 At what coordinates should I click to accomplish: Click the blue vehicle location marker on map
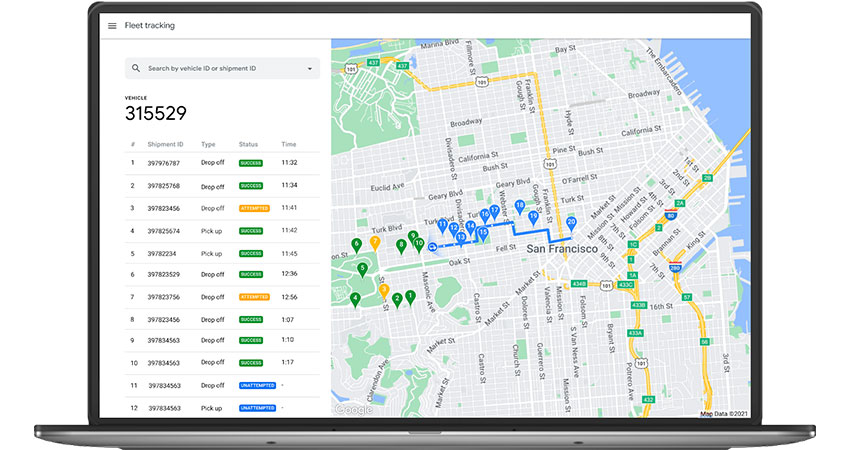pyautogui.click(x=433, y=247)
